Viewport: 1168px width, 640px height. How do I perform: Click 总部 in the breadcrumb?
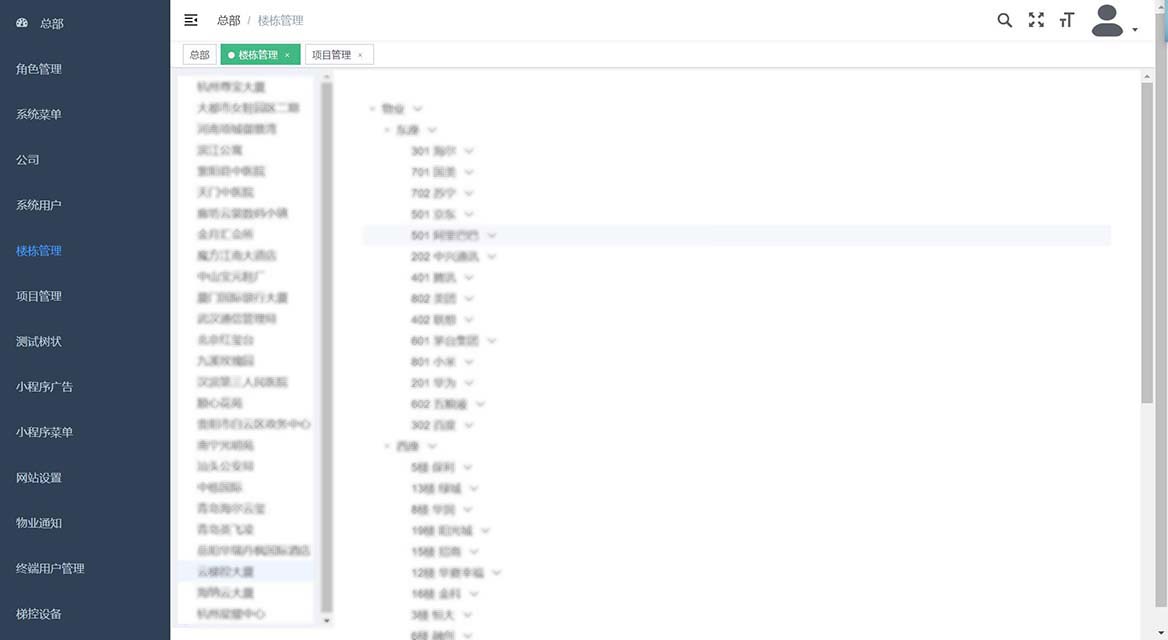pyautogui.click(x=228, y=20)
